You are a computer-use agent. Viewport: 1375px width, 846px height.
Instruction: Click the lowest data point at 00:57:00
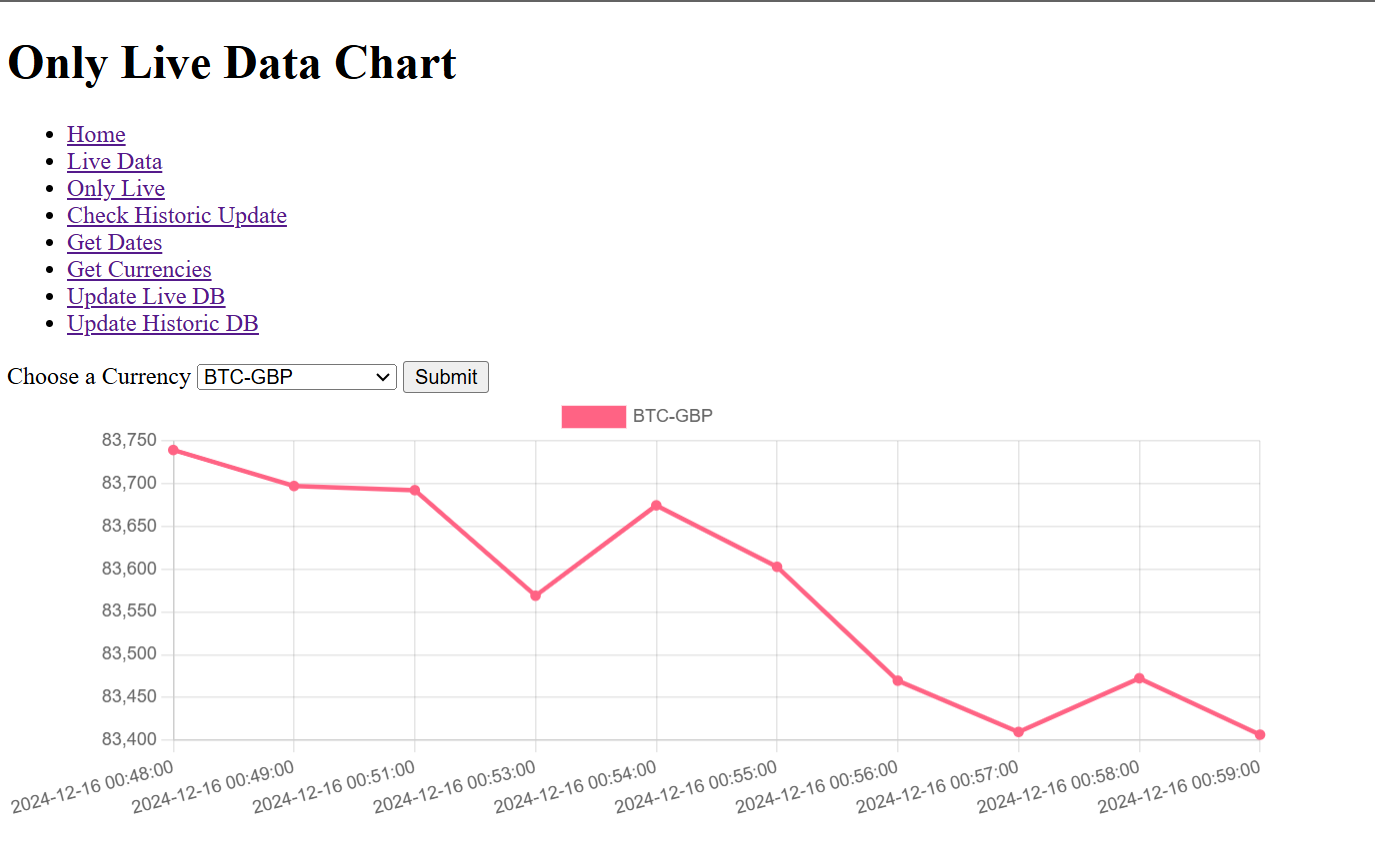pos(1017,731)
